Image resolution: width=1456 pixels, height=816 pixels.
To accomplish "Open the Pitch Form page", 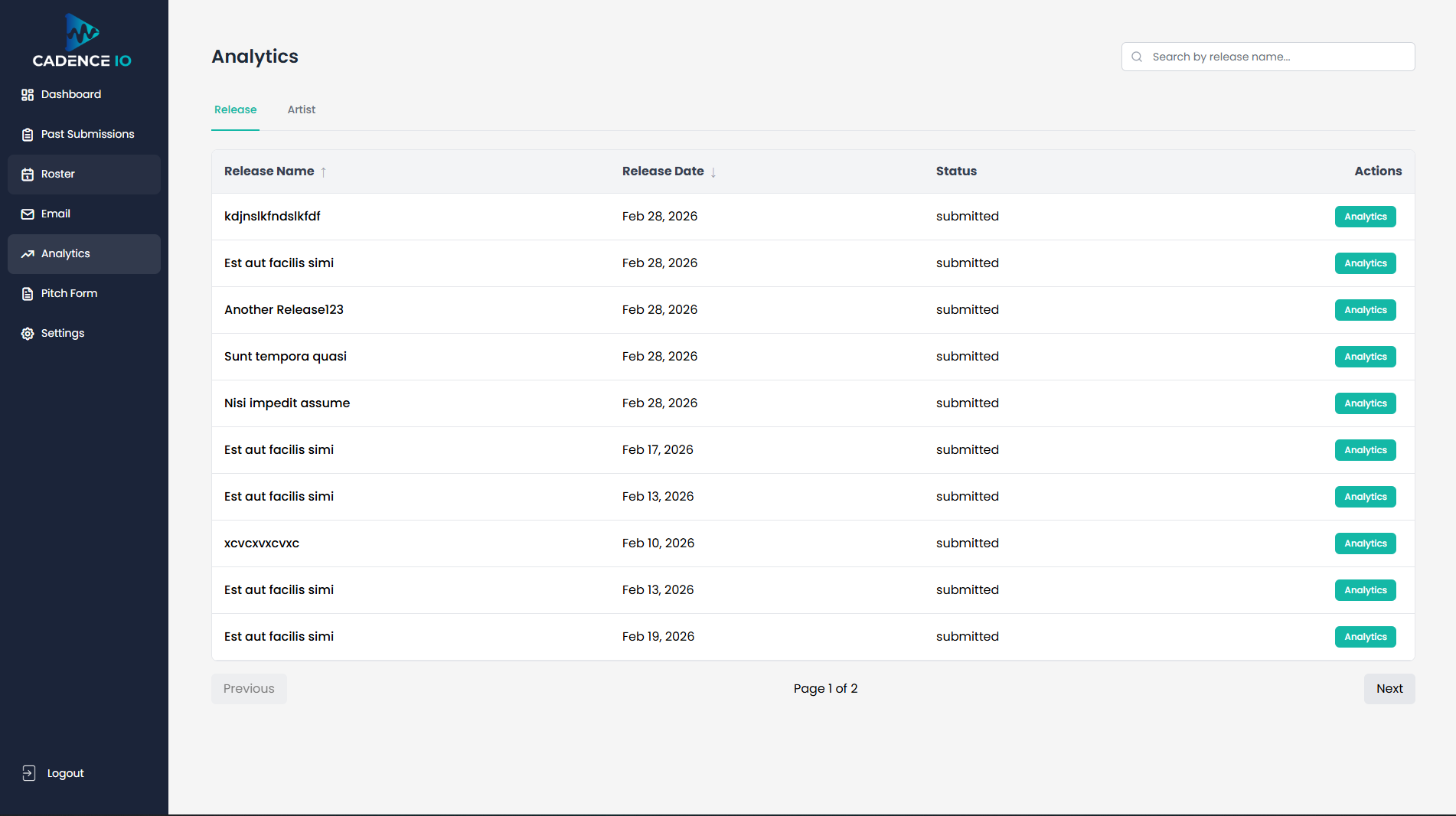I will pyautogui.click(x=84, y=294).
